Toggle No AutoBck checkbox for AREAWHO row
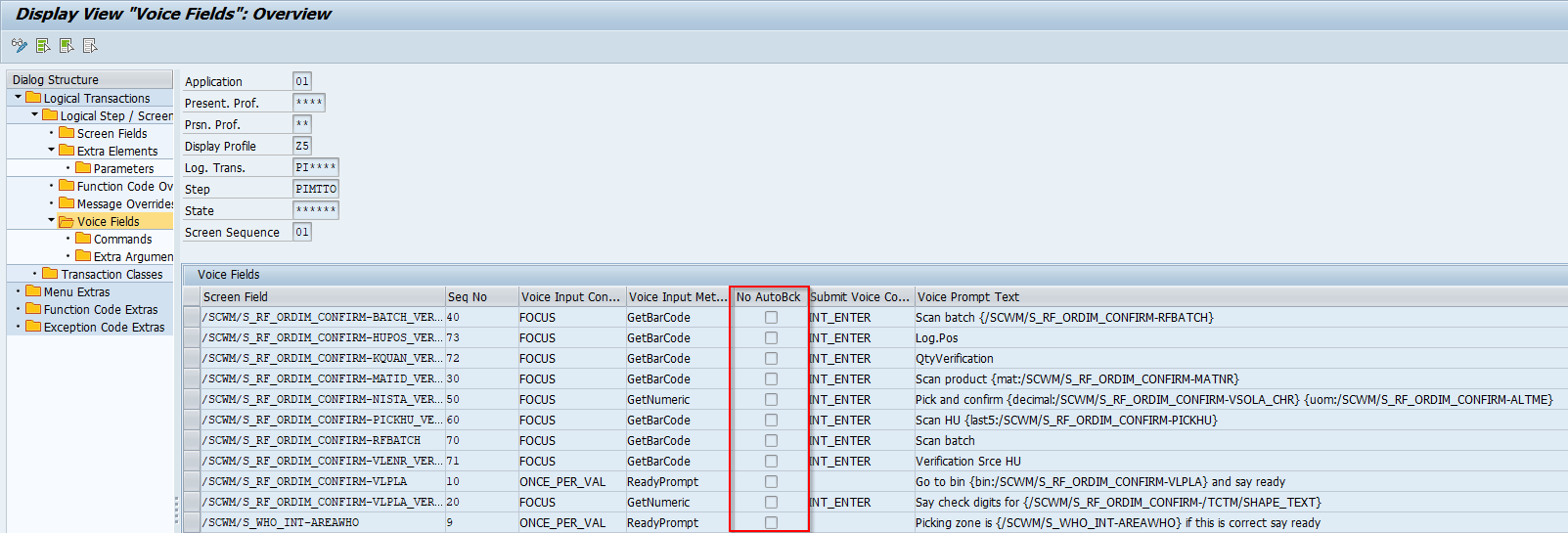 click(x=771, y=523)
